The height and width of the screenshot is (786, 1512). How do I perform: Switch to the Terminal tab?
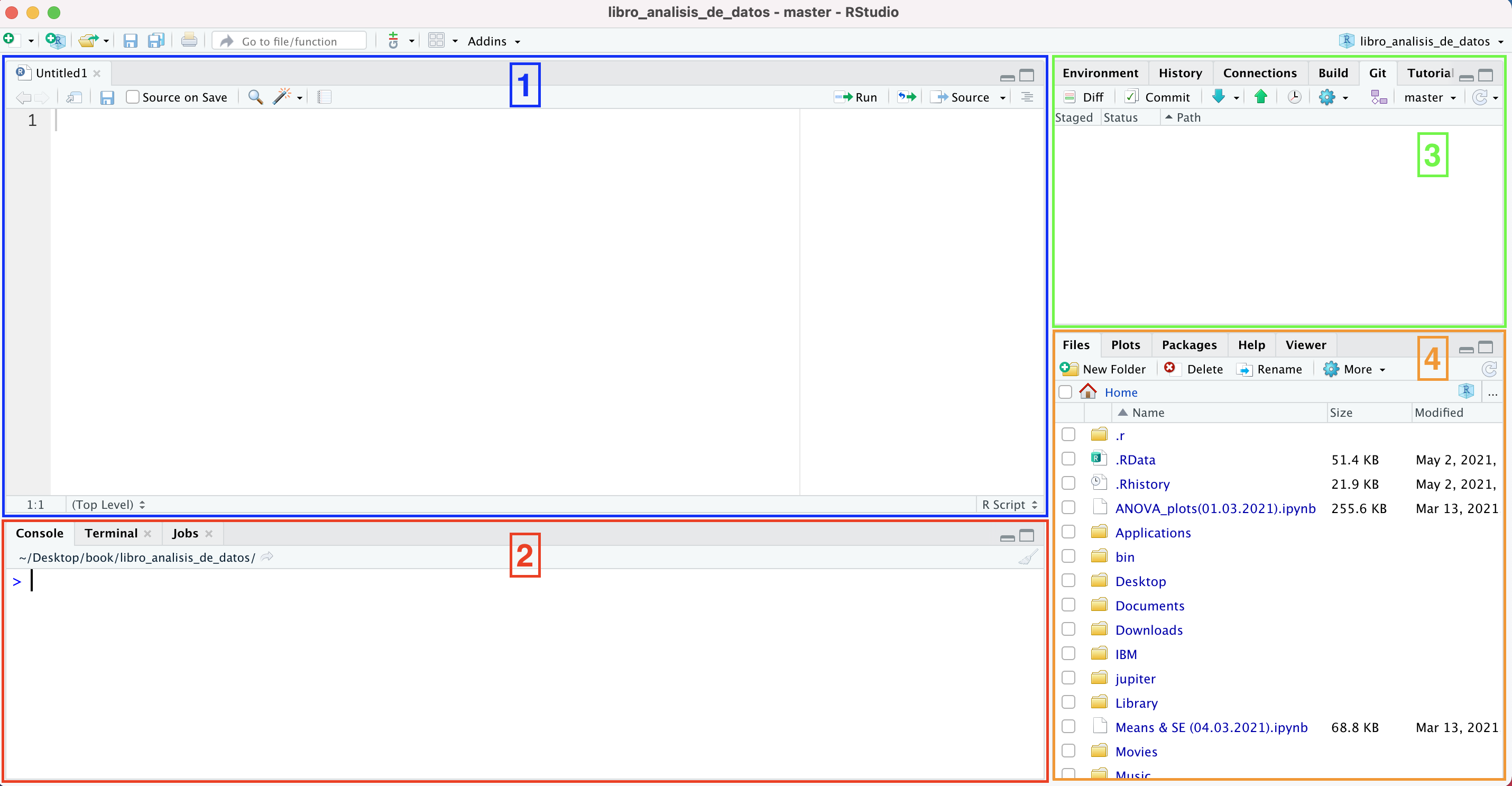(x=110, y=533)
